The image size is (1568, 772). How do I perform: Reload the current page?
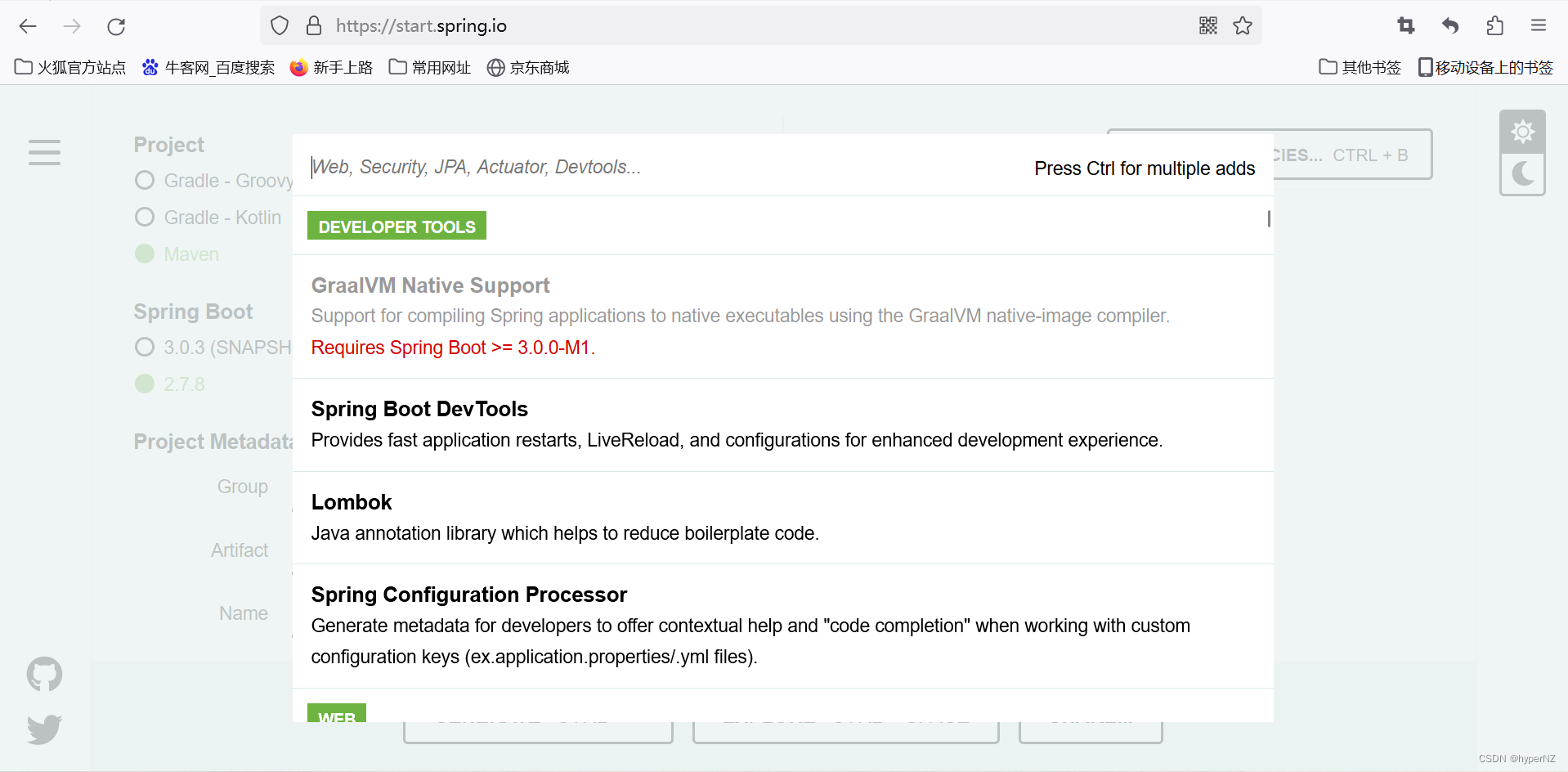pos(116,26)
